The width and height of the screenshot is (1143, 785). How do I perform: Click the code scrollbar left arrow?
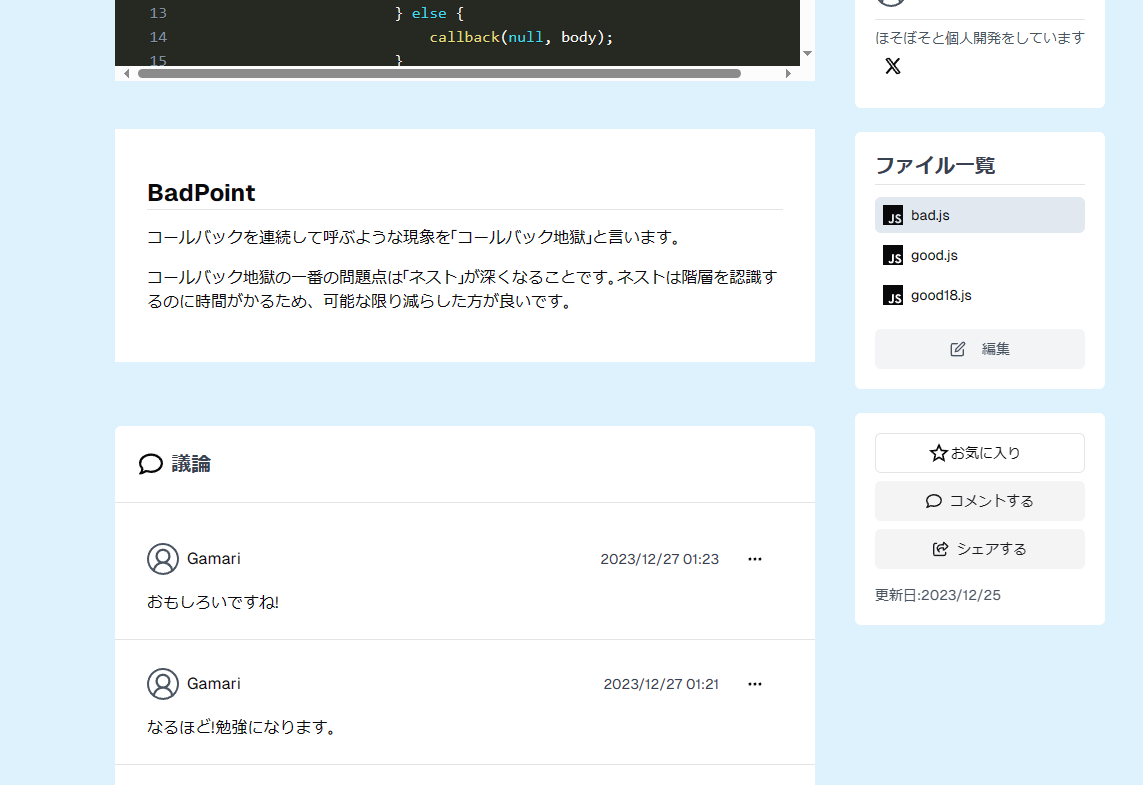pyautogui.click(x=127, y=74)
